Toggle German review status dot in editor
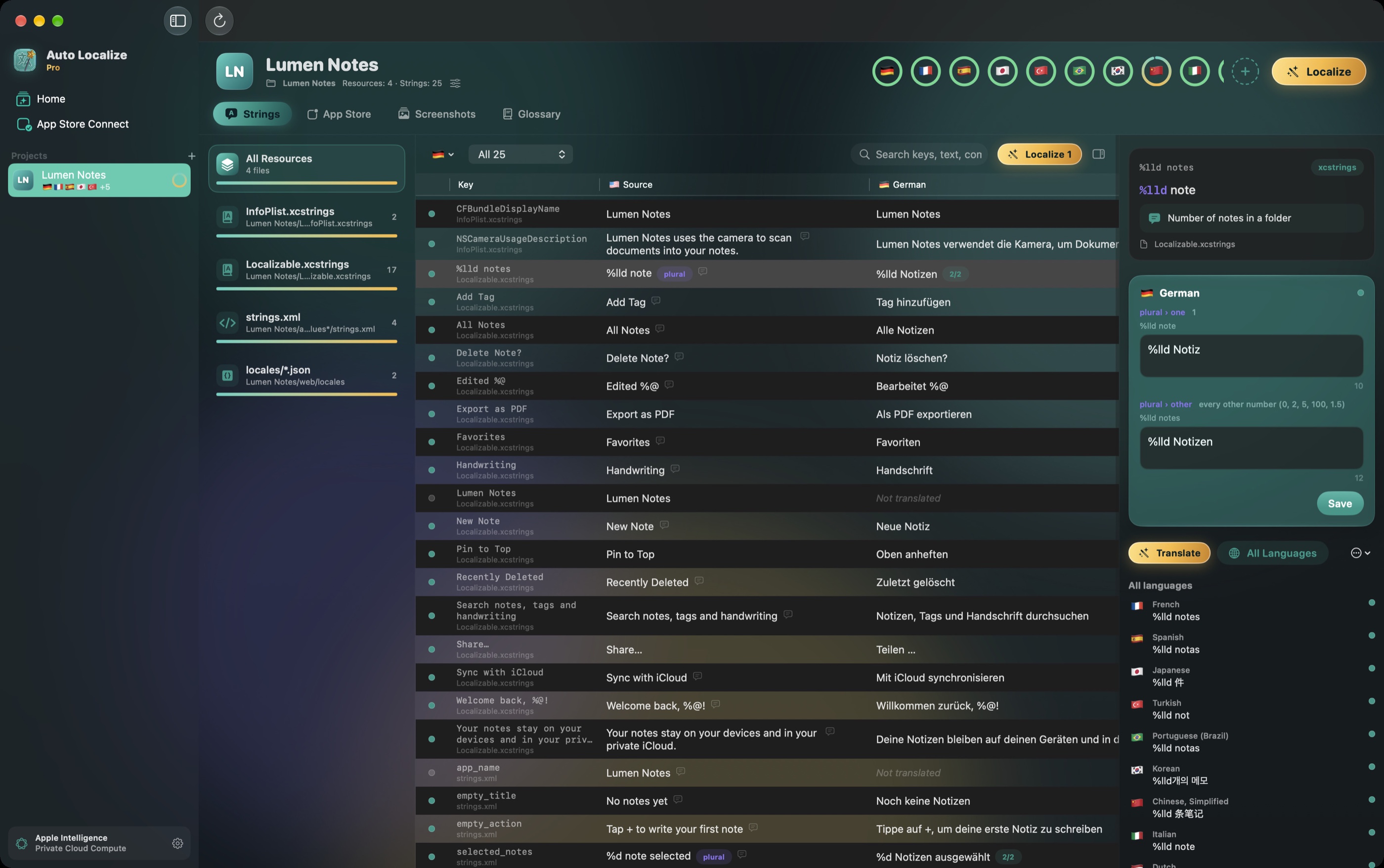Screen dimensions: 1384x868 1360,293
